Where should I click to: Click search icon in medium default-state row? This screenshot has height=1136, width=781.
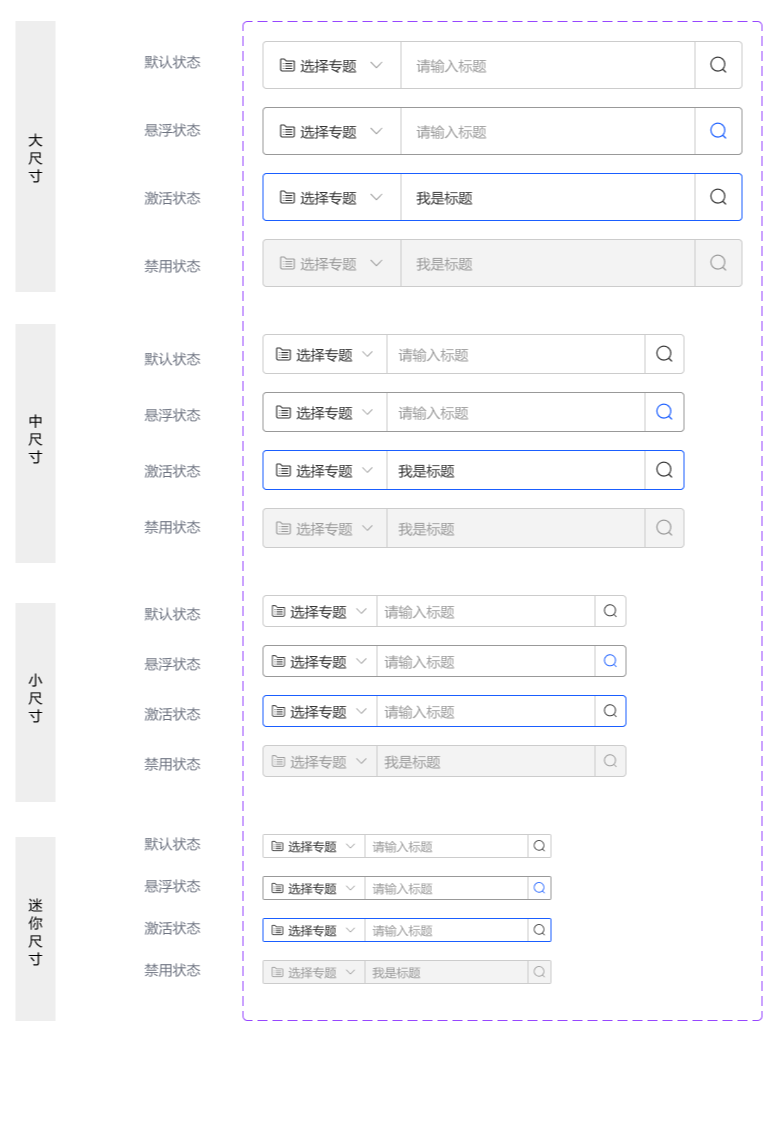click(664, 354)
